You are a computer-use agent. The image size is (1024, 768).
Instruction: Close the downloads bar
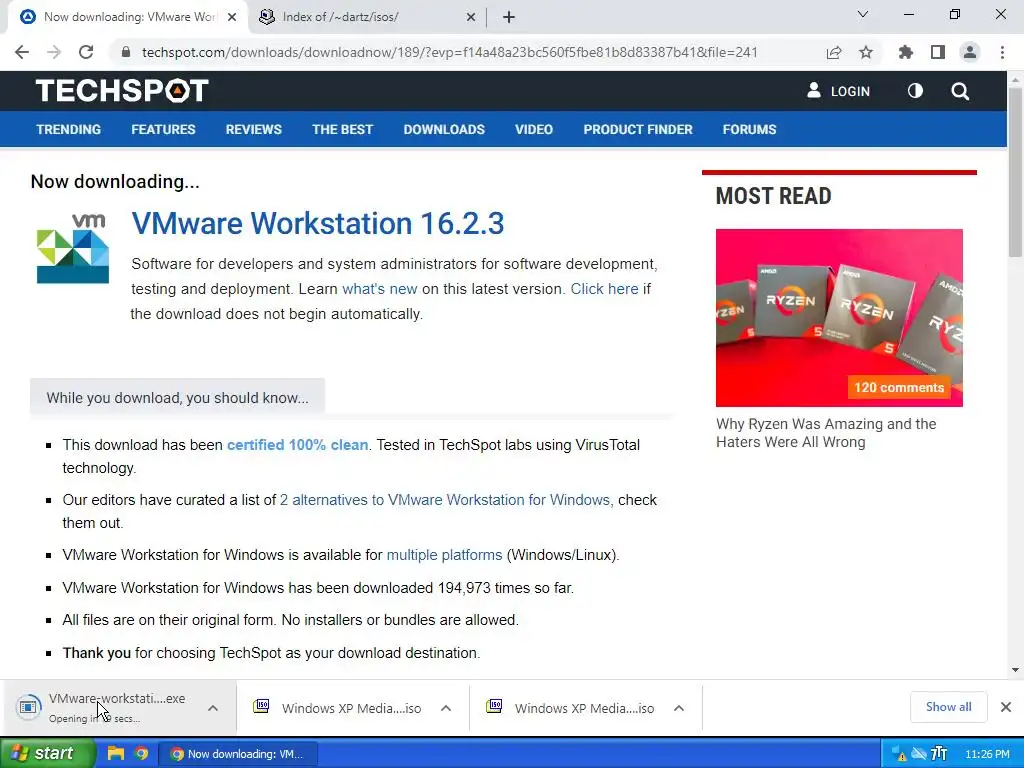point(1006,707)
